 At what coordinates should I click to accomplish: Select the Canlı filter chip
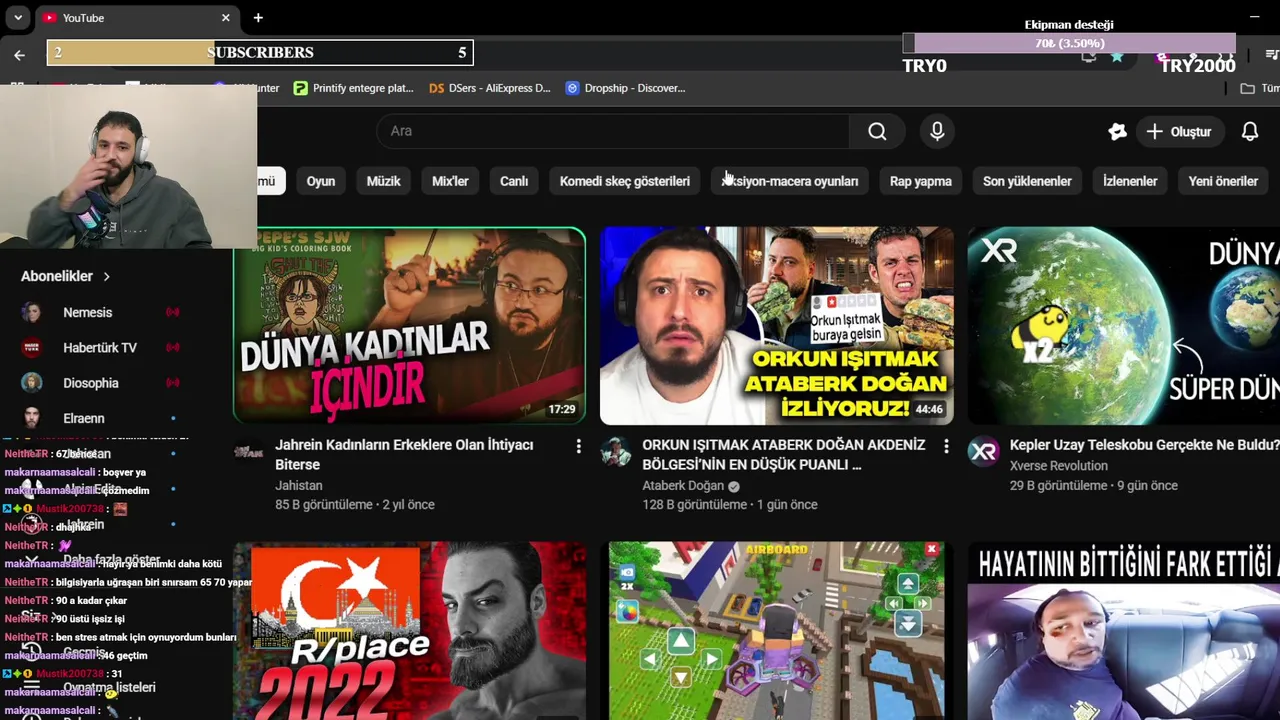pos(514,181)
